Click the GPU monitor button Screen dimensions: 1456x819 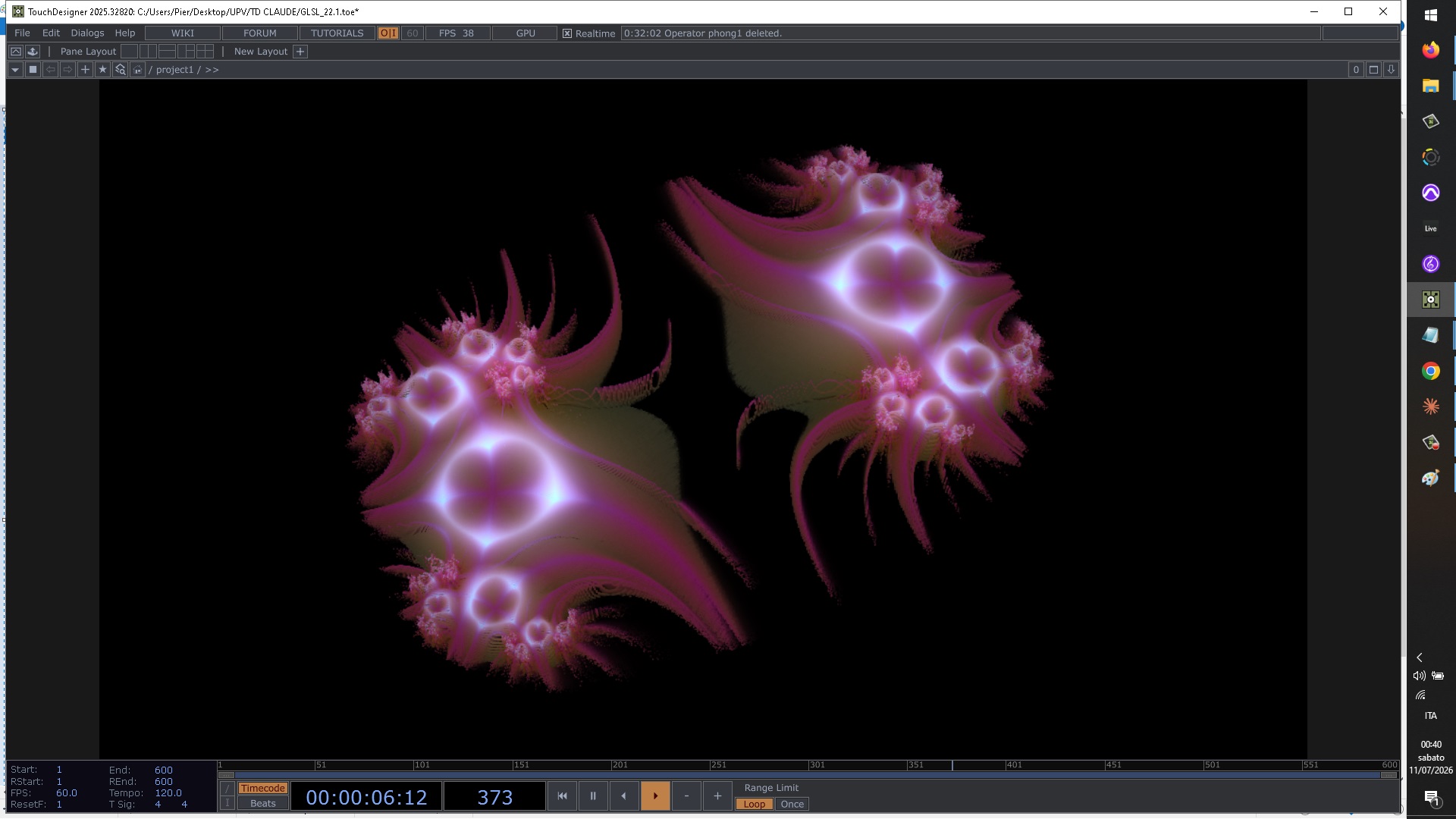click(x=526, y=33)
